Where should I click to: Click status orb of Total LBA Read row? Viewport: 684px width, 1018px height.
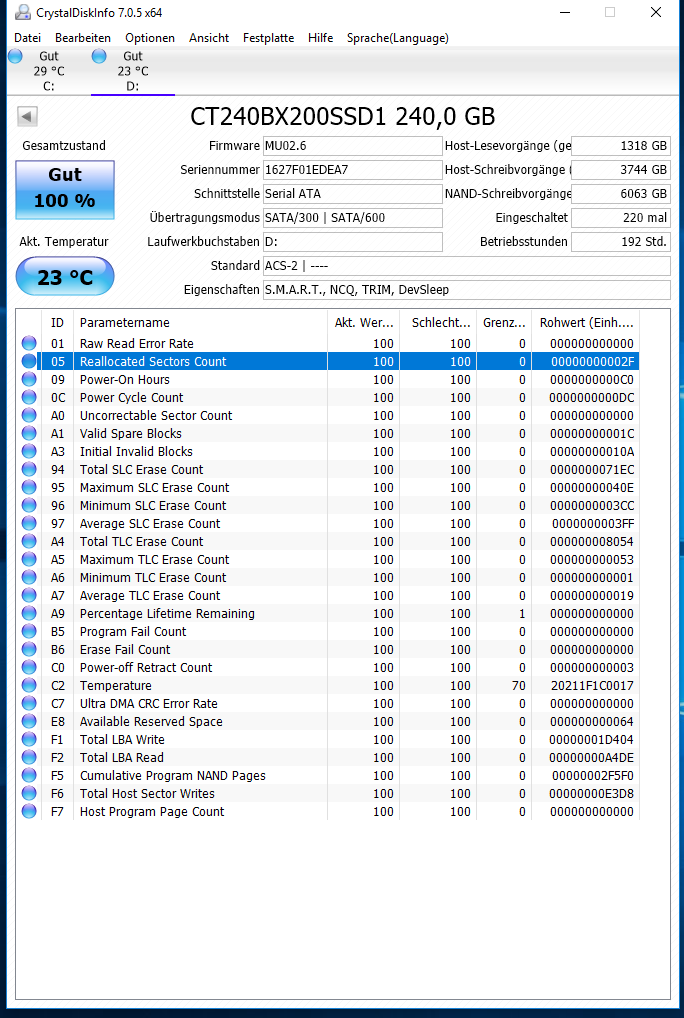(x=29, y=757)
